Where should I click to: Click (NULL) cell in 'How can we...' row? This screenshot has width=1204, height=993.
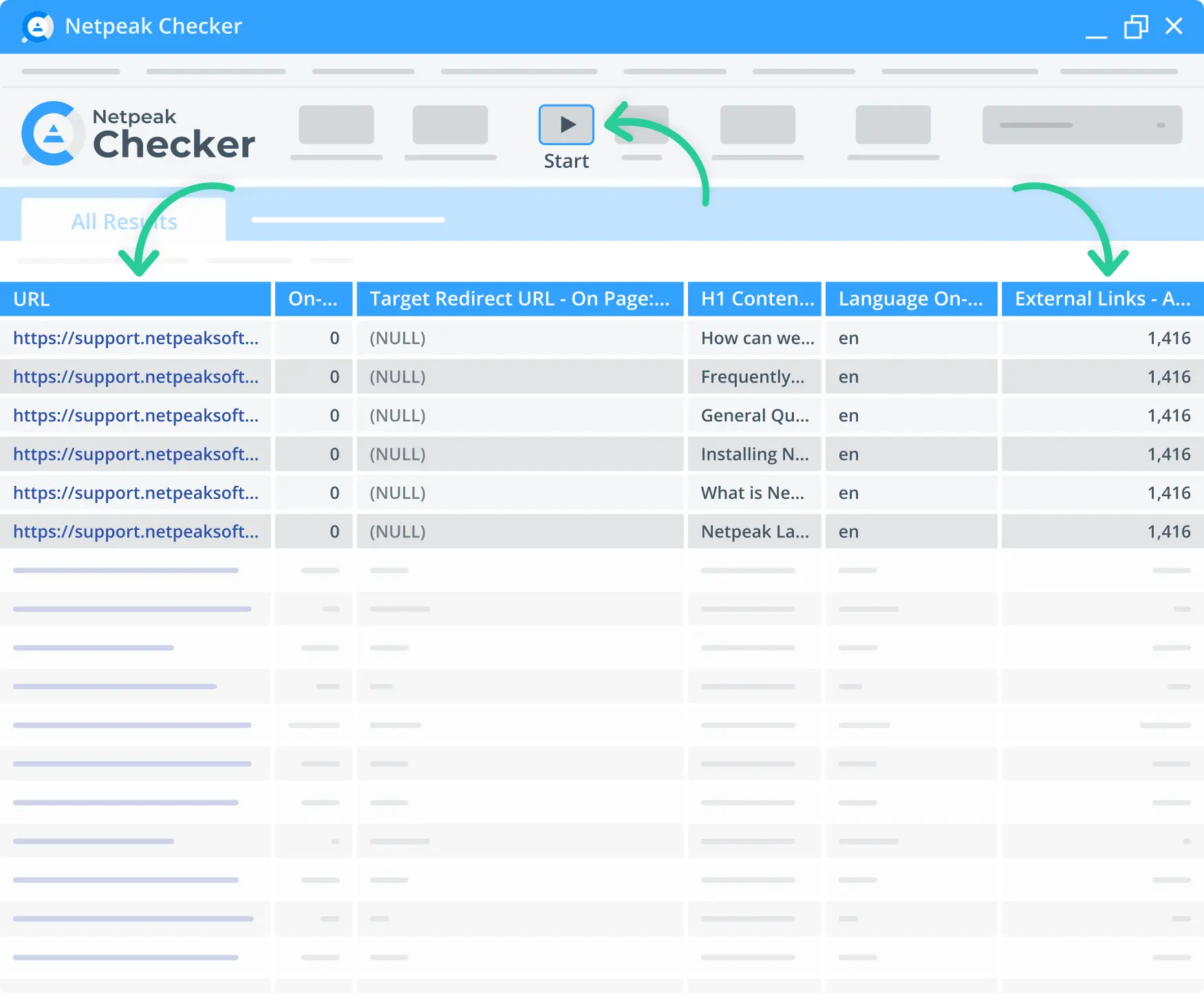tap(520, 338)
